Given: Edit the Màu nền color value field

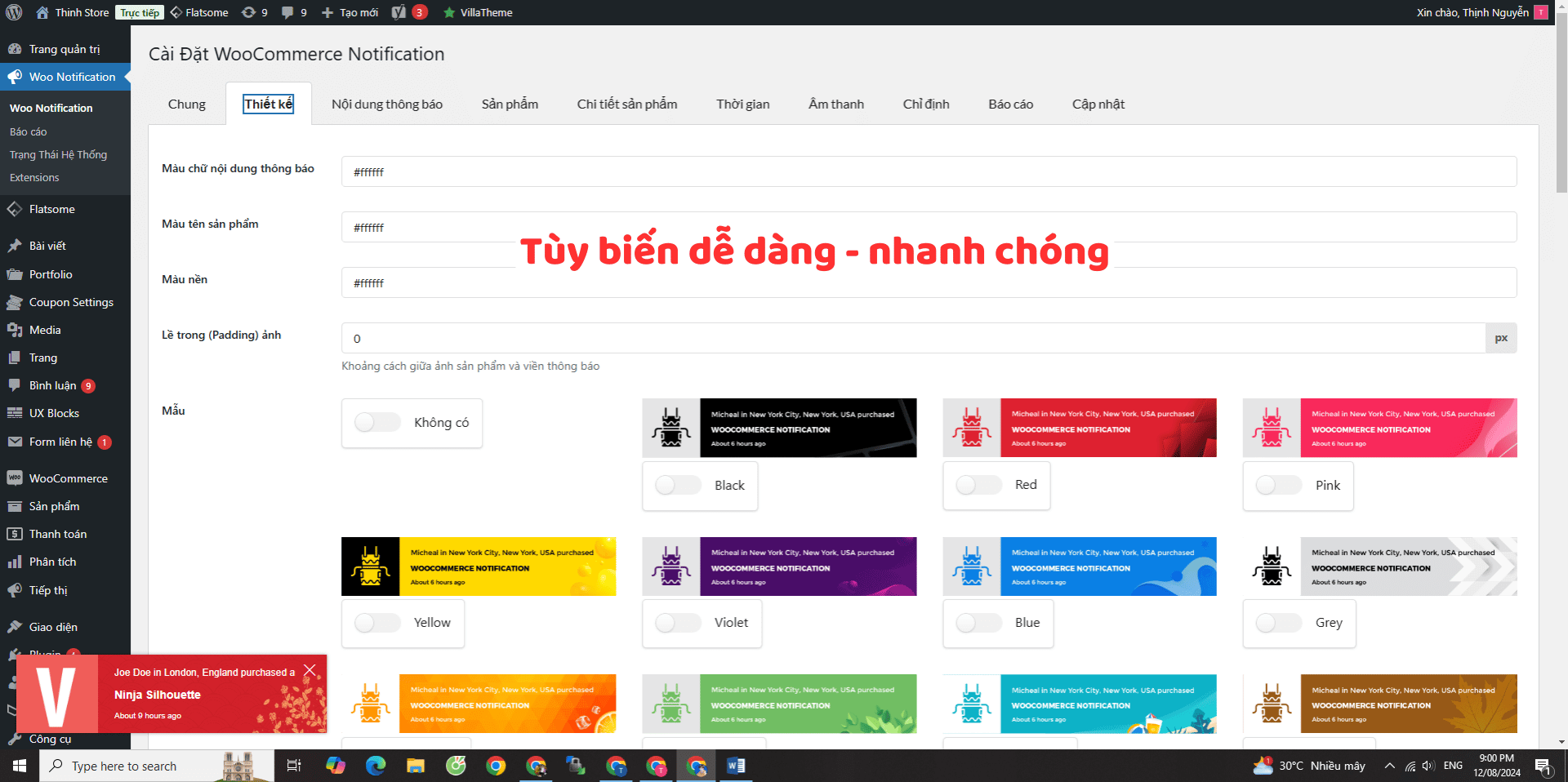Looking at the screenshot, I should pos(572,282).
